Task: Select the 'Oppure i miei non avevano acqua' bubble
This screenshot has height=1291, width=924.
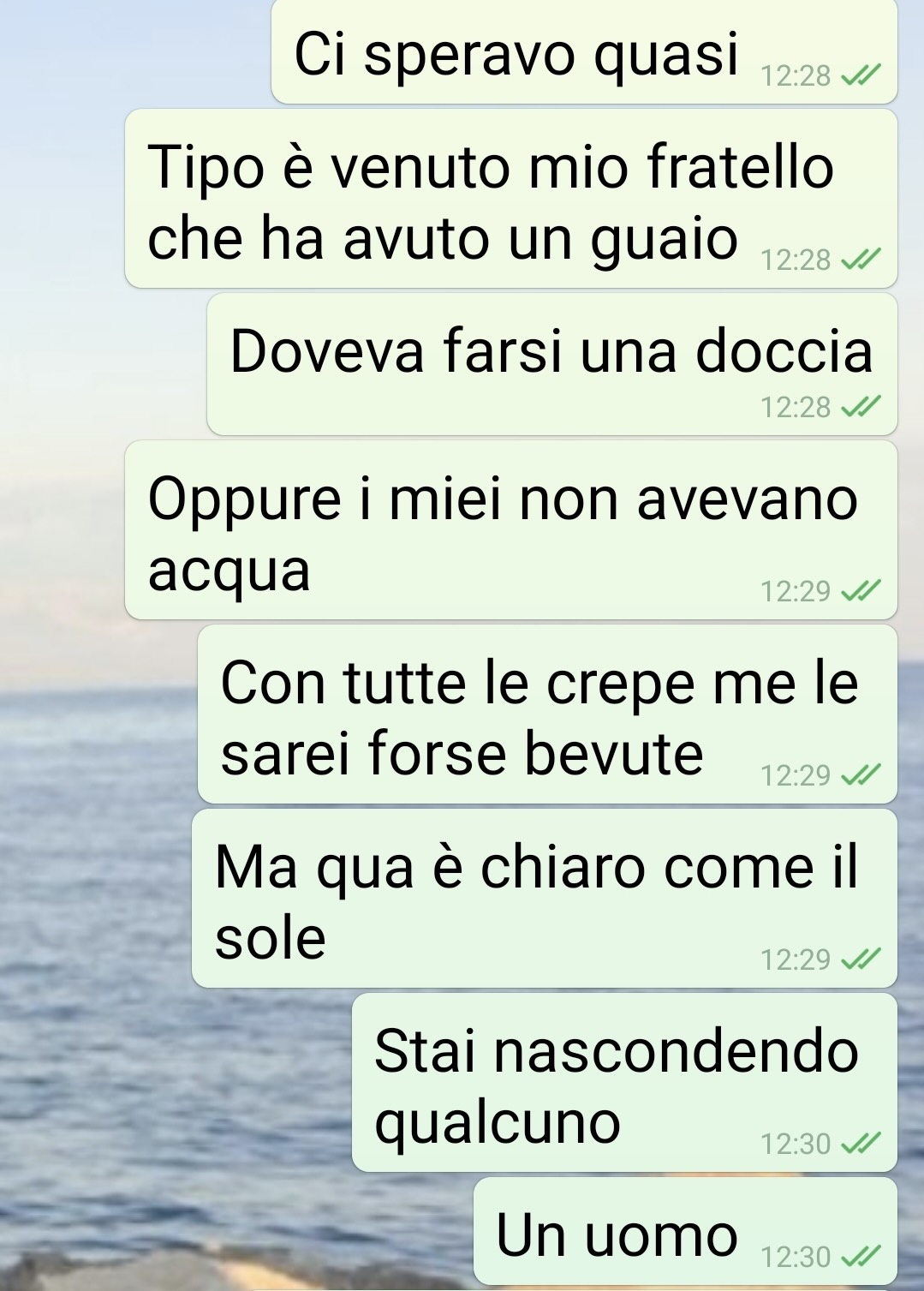Action: pyautogui.click(x=511, y=529)
